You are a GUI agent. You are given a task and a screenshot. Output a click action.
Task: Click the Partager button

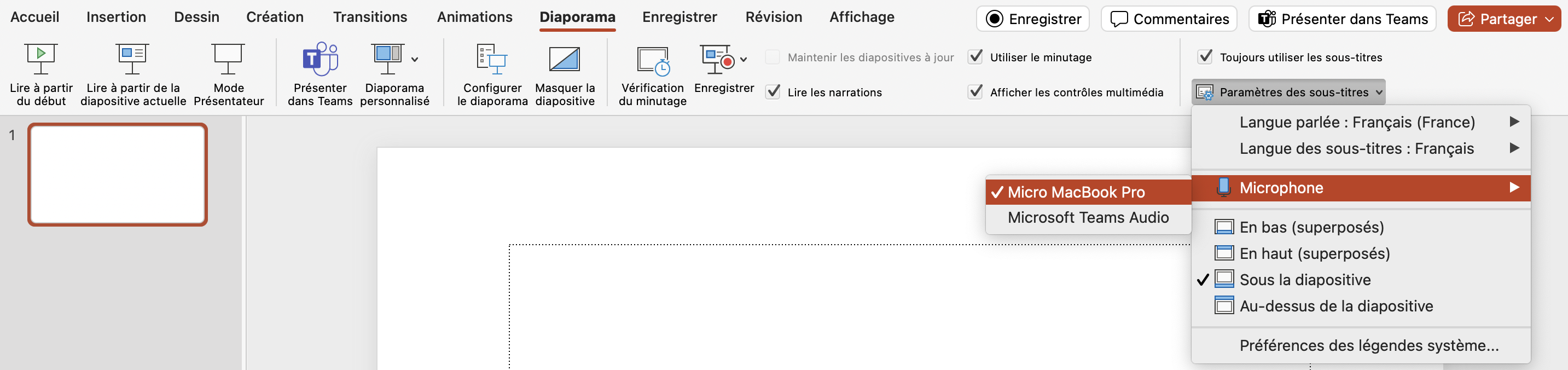click(x=1500, y=19)
